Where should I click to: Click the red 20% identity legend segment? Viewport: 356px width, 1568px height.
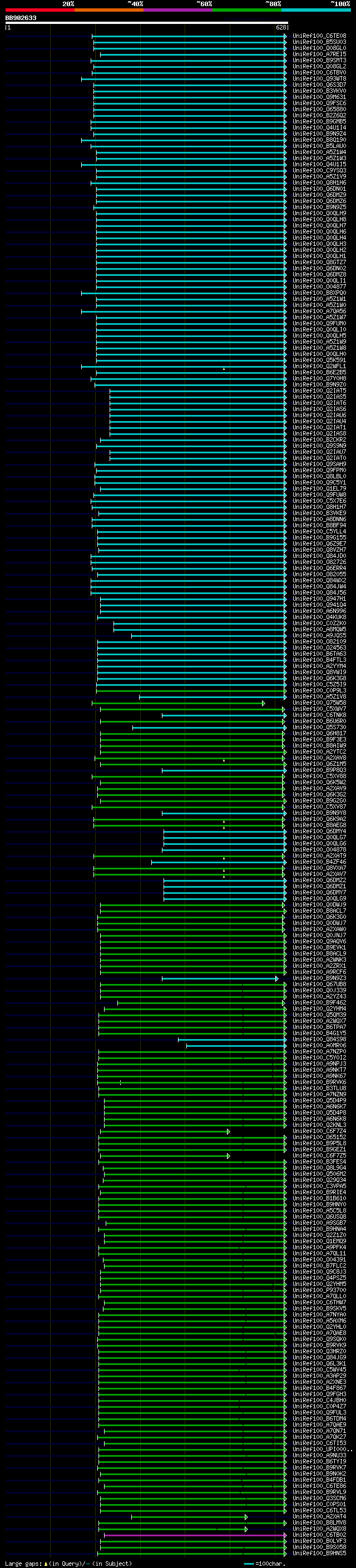click(x=39, y=10)
